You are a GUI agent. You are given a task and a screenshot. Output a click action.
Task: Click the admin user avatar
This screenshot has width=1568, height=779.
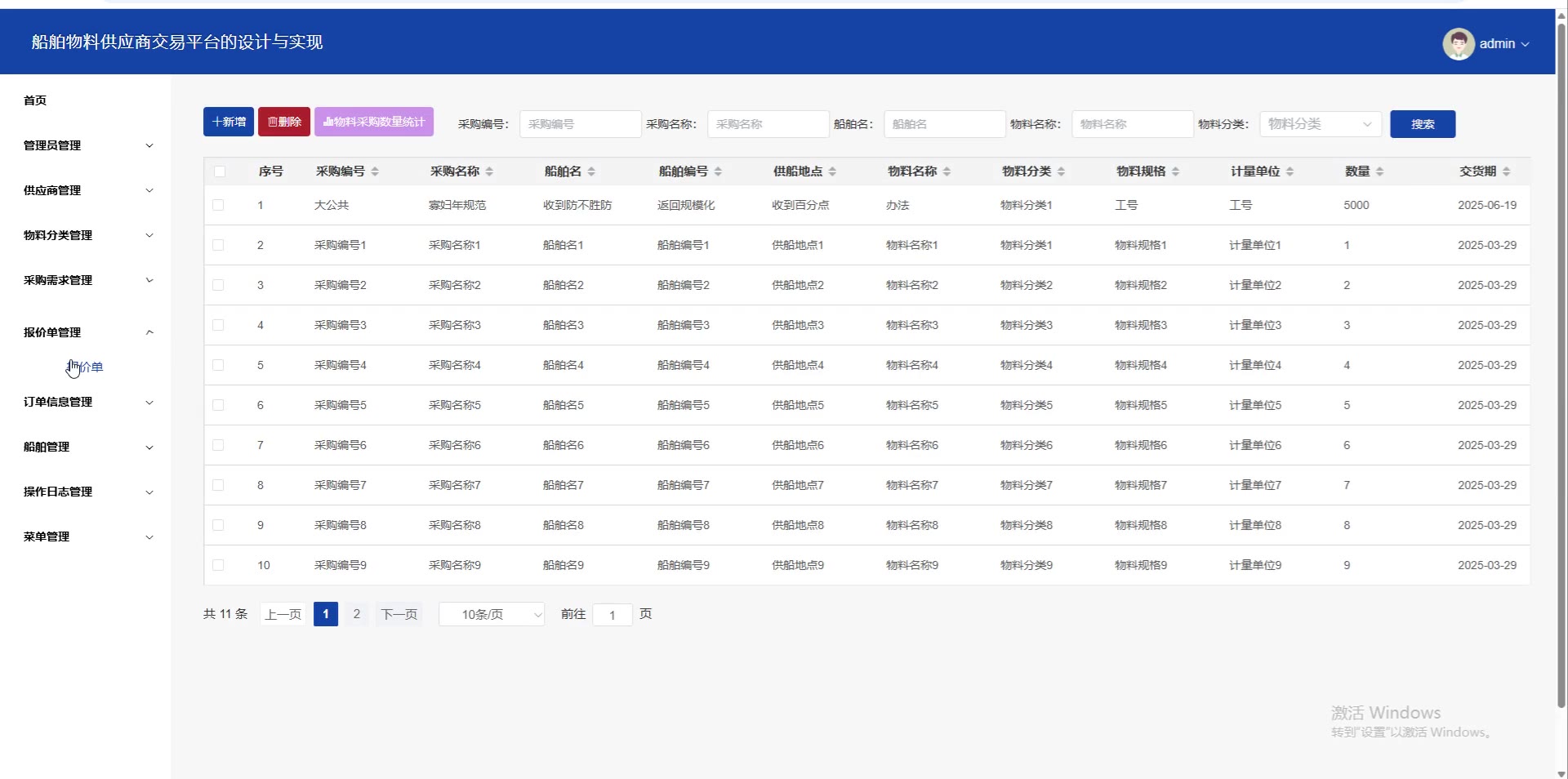(x=1458, y=44)
